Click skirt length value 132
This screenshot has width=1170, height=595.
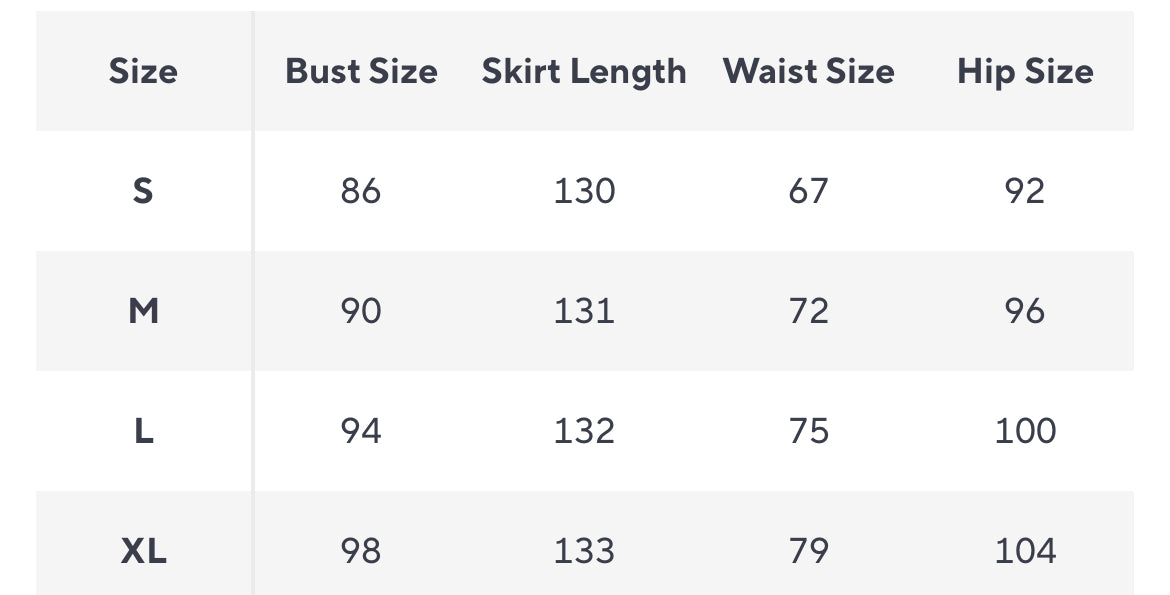pyautogui.click(x=584, y=431)
